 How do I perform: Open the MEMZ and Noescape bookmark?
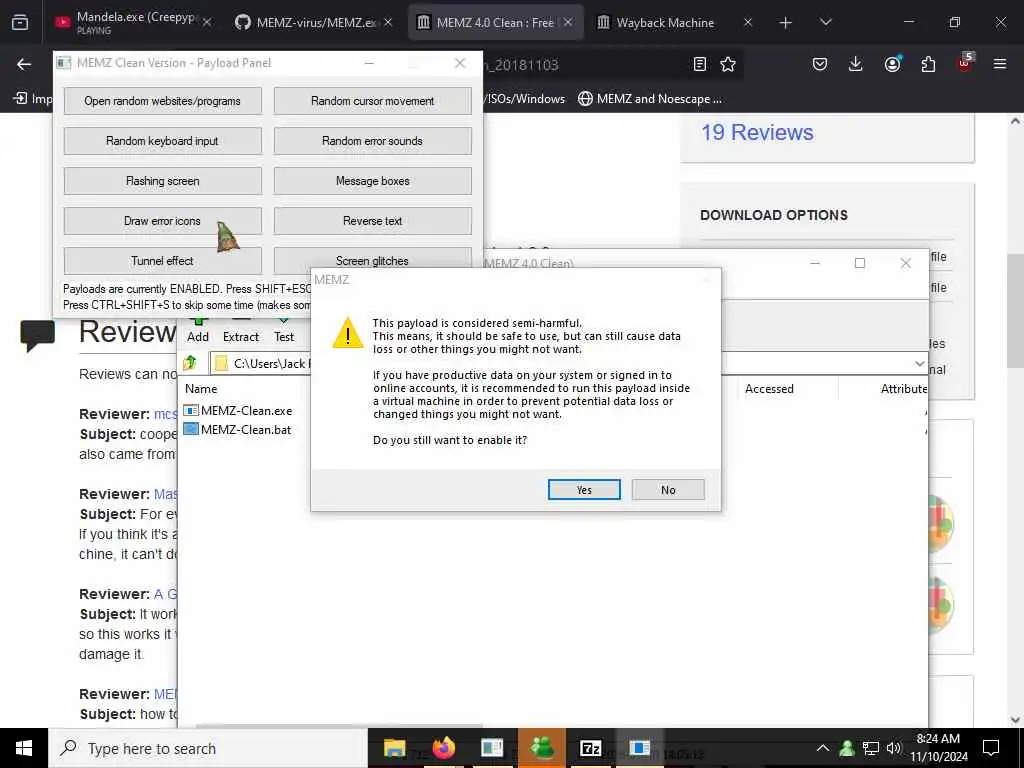650,99
